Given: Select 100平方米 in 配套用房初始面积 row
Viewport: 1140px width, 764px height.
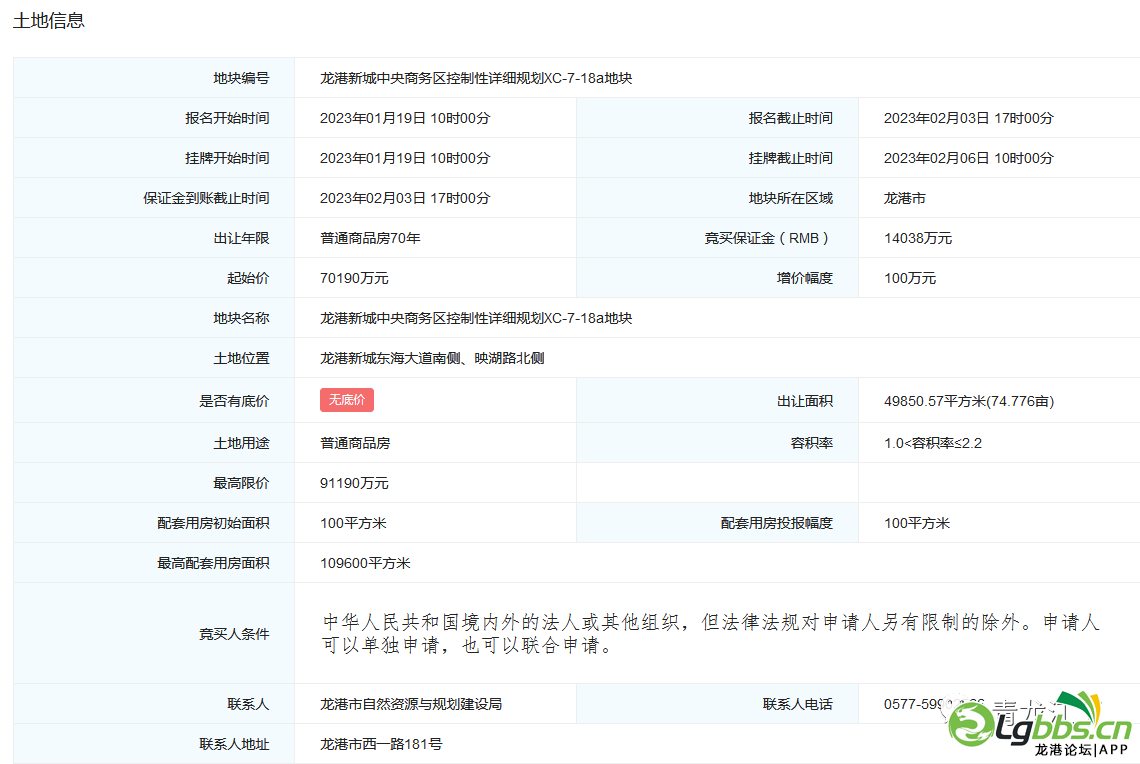Looking at the screenshot, I should point(353,523).
